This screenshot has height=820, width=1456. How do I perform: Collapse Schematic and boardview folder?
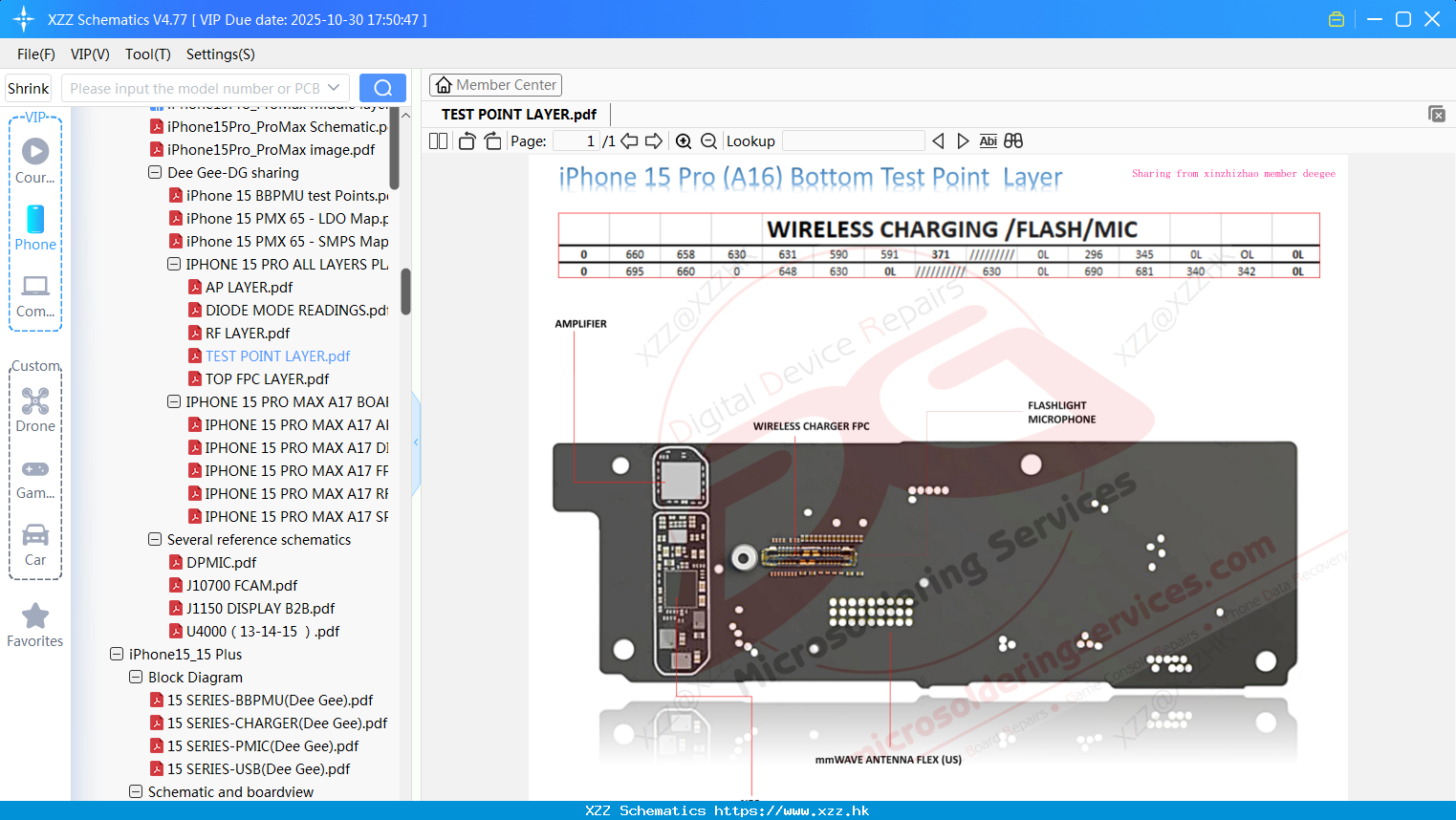[136, 792]
